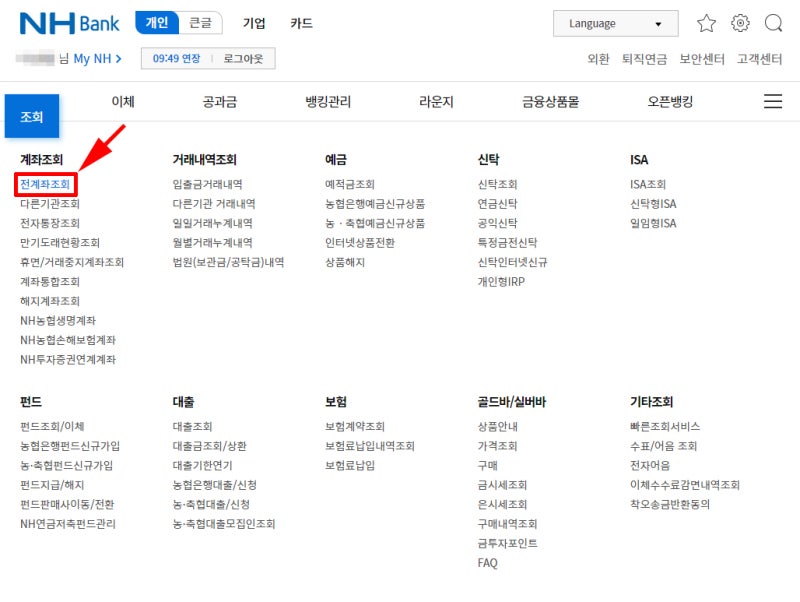The height and width of the screenshot is (602, 800).
Task: Open the 카드 card tab
Action: click(301, 23)
